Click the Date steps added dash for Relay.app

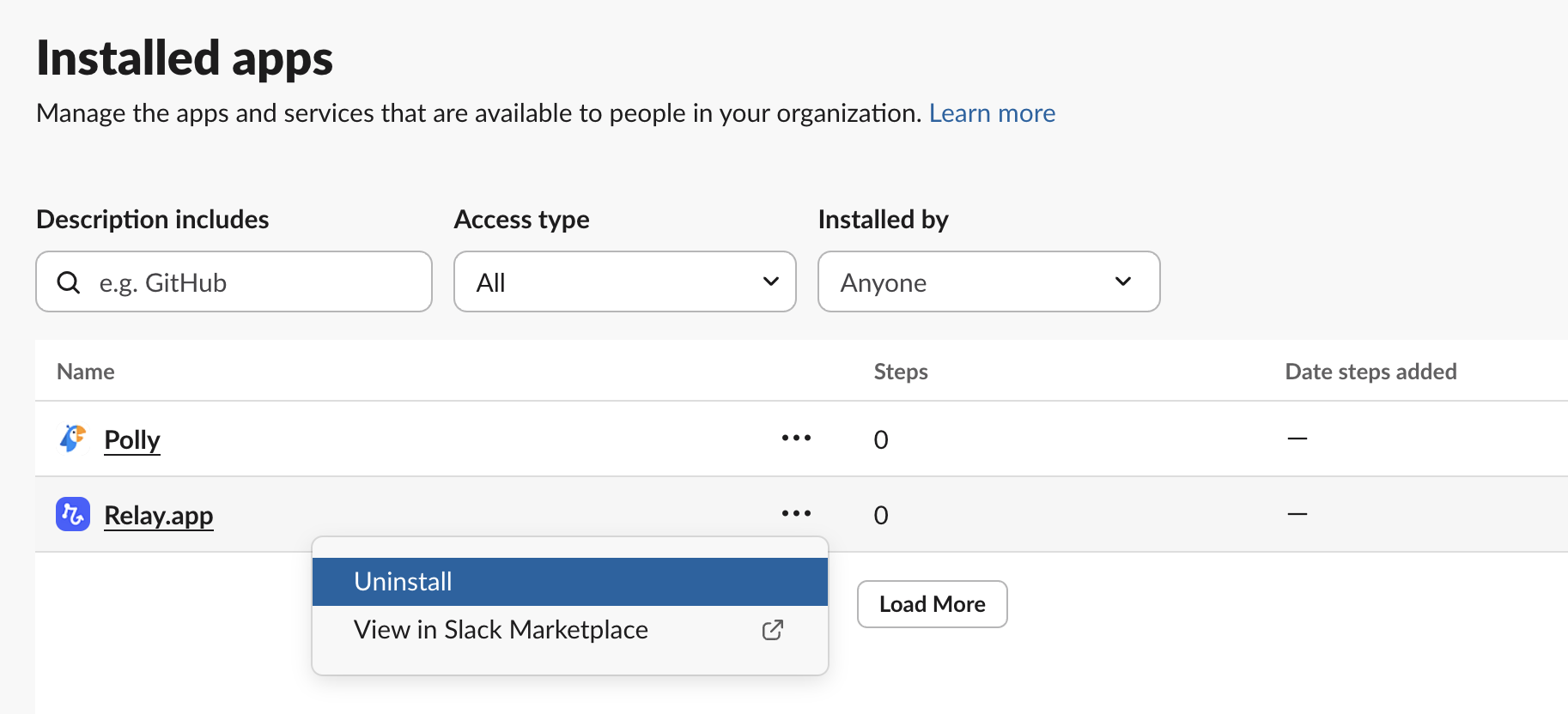[x=1298, y=514]
